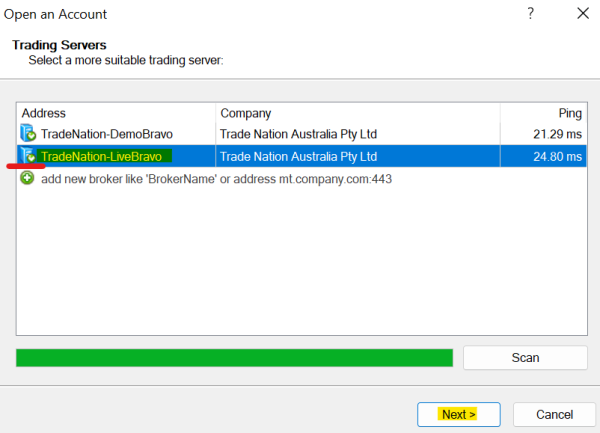
Task: Select the TradeNation-LiveBravo server address
Action: (101, 156)
